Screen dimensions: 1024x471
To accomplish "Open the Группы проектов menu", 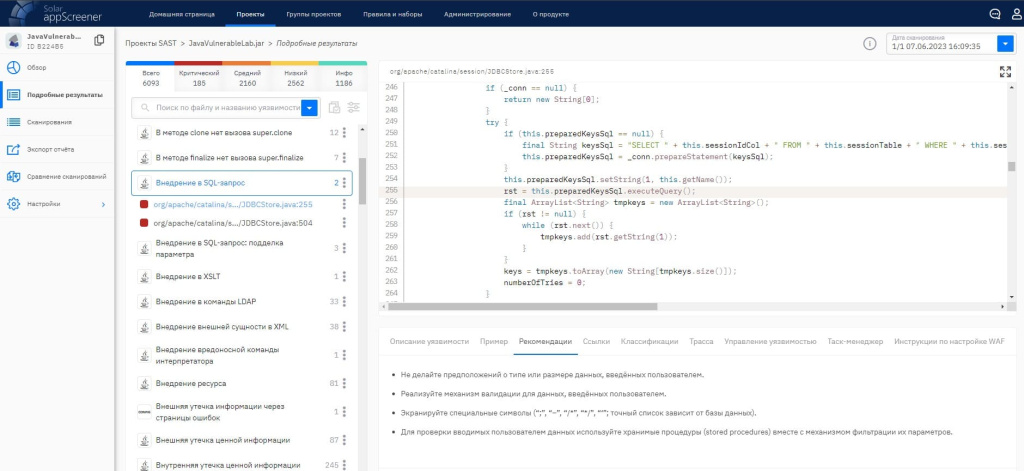I will click(x=311, y=14).
